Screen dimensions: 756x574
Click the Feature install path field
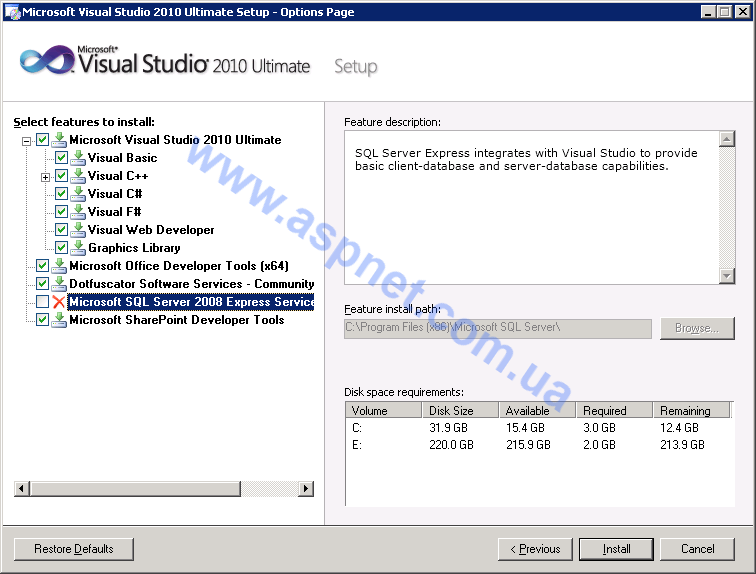(x=498, y=328)
